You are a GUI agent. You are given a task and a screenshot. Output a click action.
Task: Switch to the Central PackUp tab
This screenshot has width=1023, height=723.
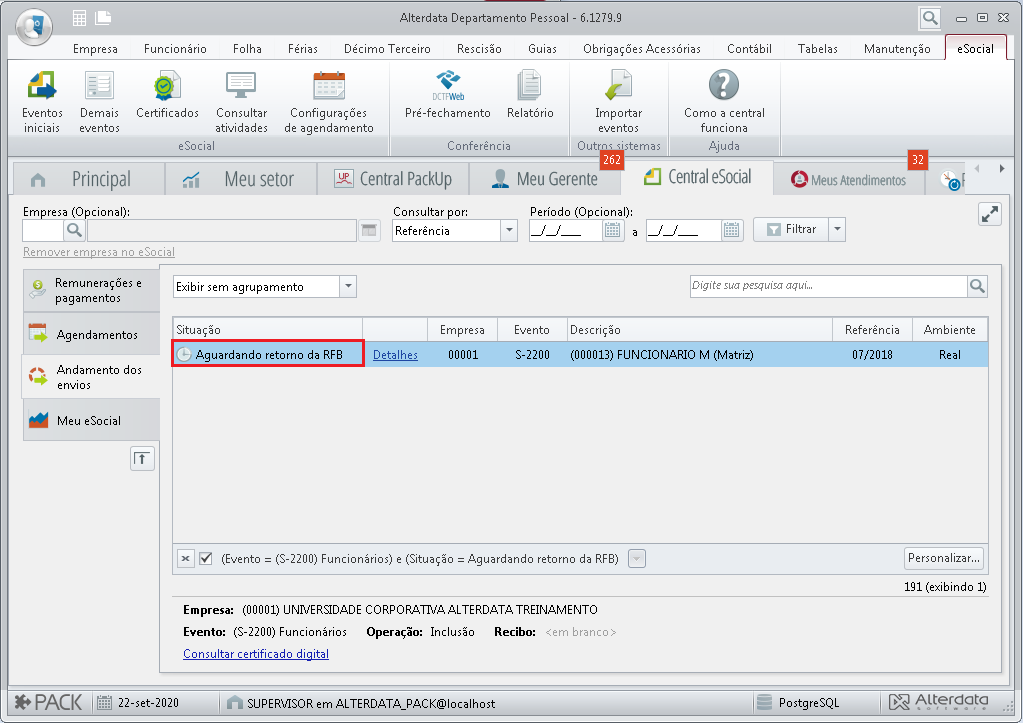point(393,179)
